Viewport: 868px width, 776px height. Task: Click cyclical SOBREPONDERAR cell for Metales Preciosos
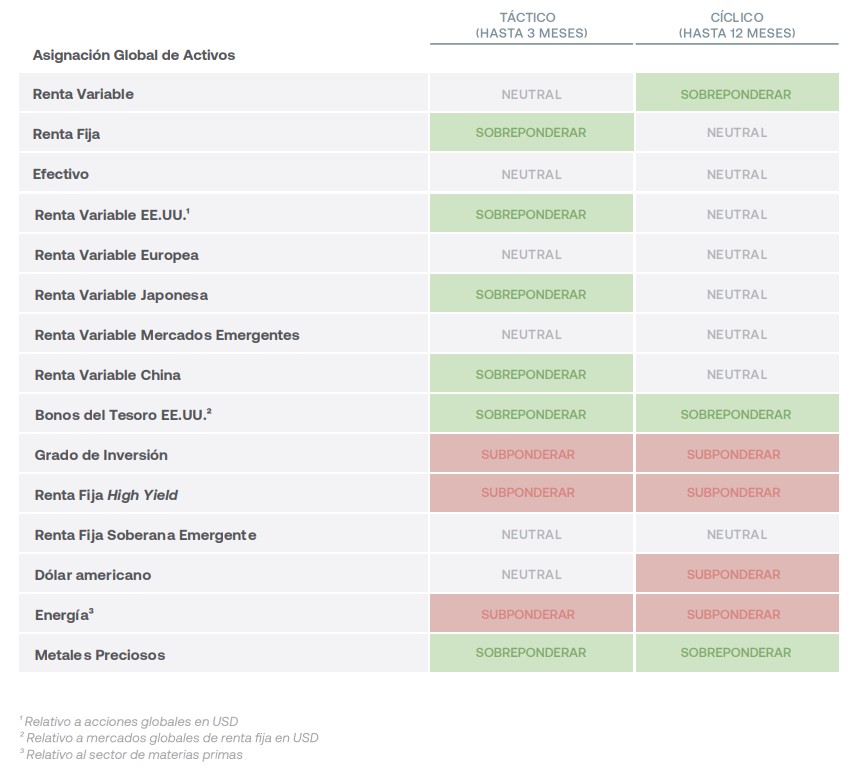[x=736, y=652]
